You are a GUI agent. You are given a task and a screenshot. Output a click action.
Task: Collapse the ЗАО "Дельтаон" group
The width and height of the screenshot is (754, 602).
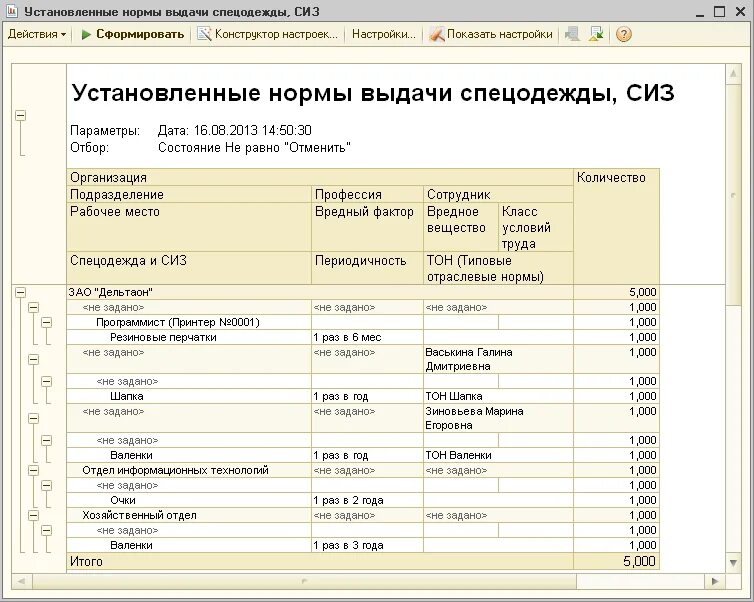pos(20,292)
